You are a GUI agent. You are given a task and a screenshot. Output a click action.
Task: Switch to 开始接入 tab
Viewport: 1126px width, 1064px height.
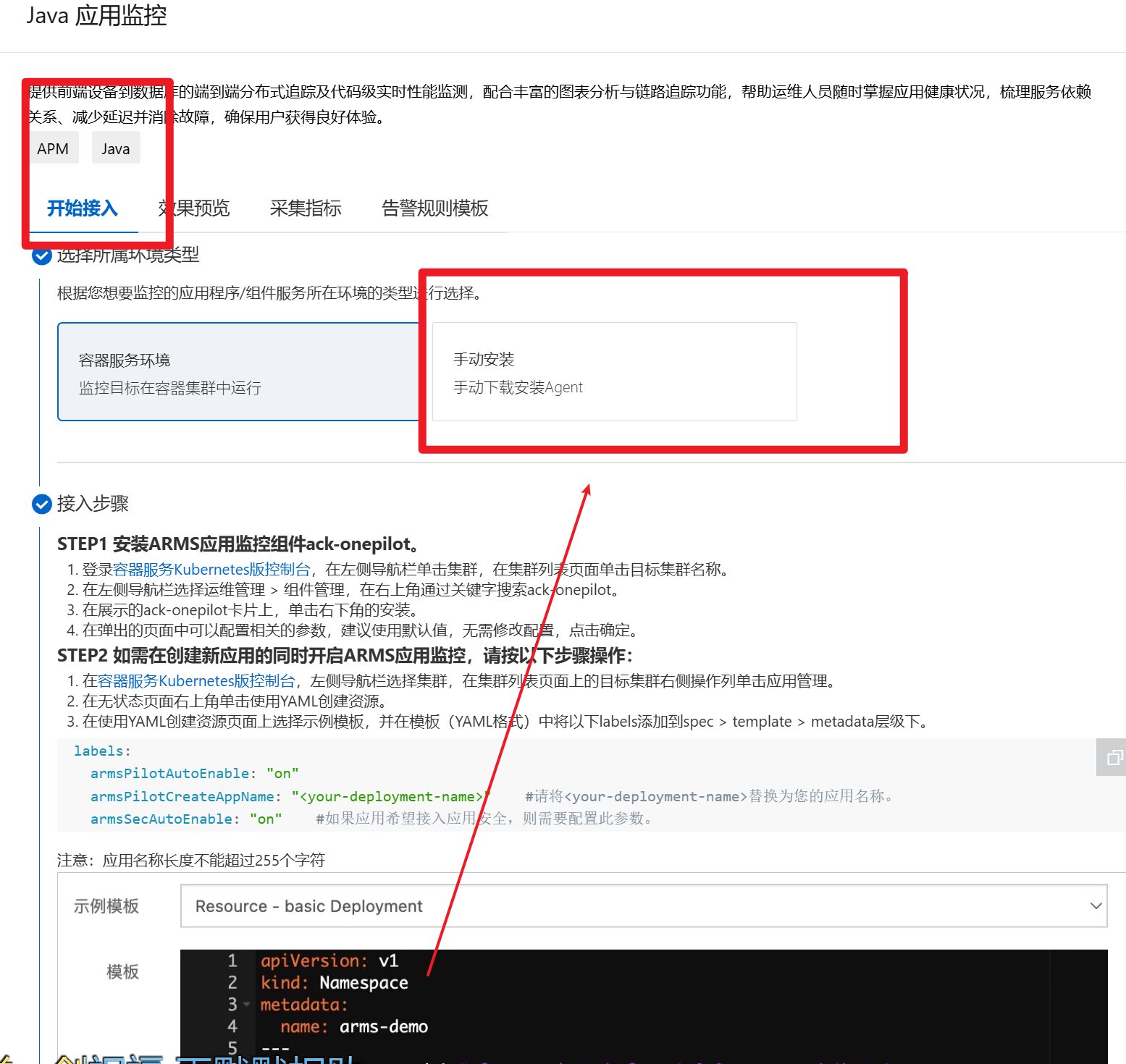[83, 208]
